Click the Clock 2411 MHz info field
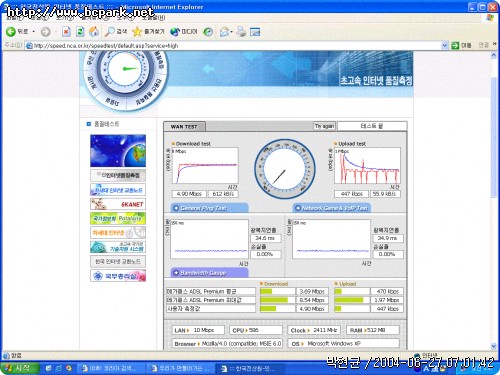The image size is (500, 375). [x=314, y=330]
